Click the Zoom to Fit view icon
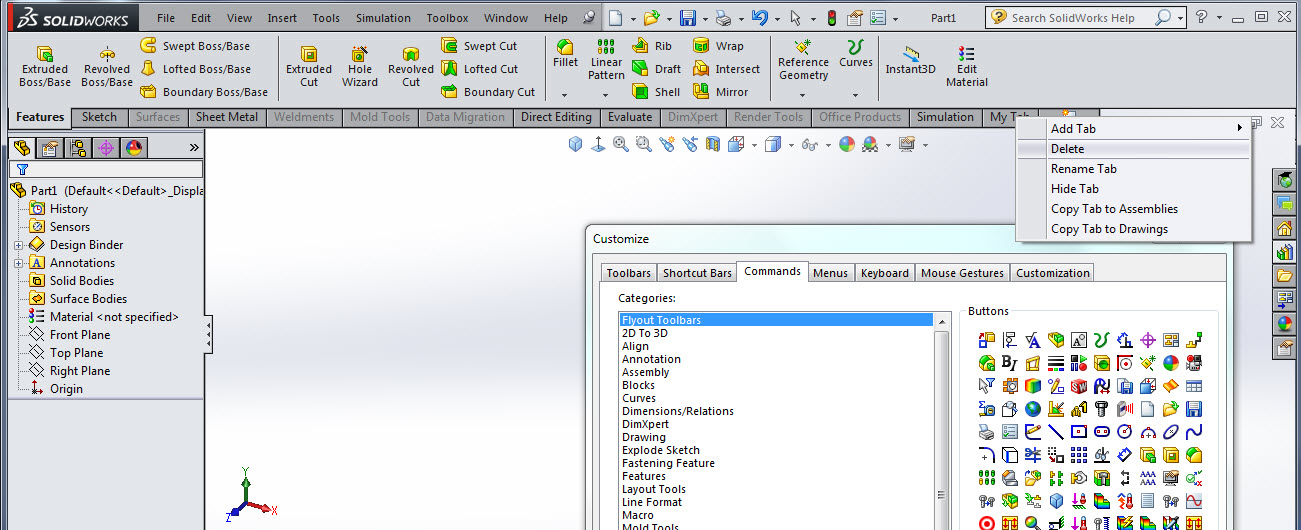The width and height of the screenshot is (1301, 530). click(x=620, y=145)
